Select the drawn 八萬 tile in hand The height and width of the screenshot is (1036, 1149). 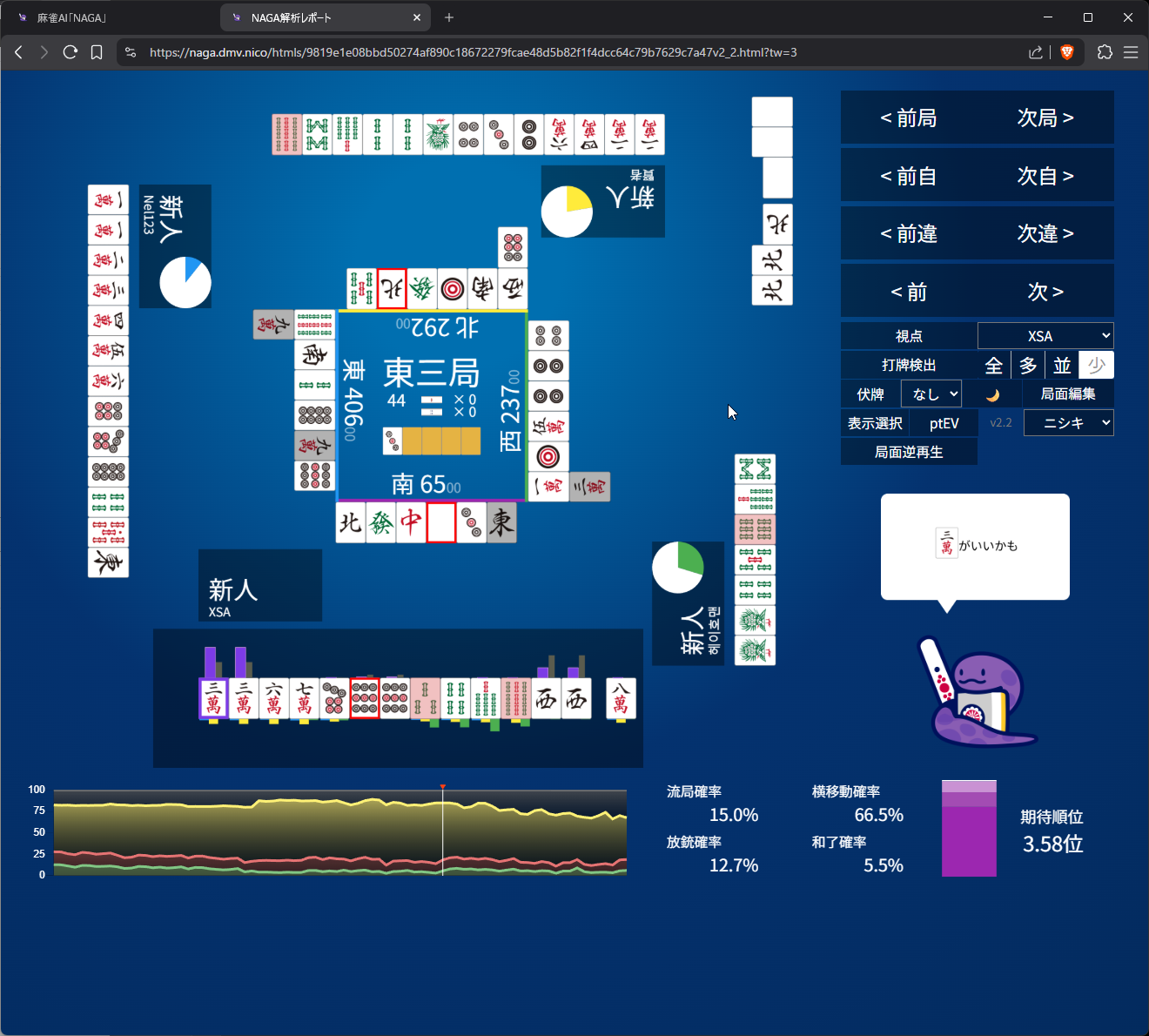point(621,698)
